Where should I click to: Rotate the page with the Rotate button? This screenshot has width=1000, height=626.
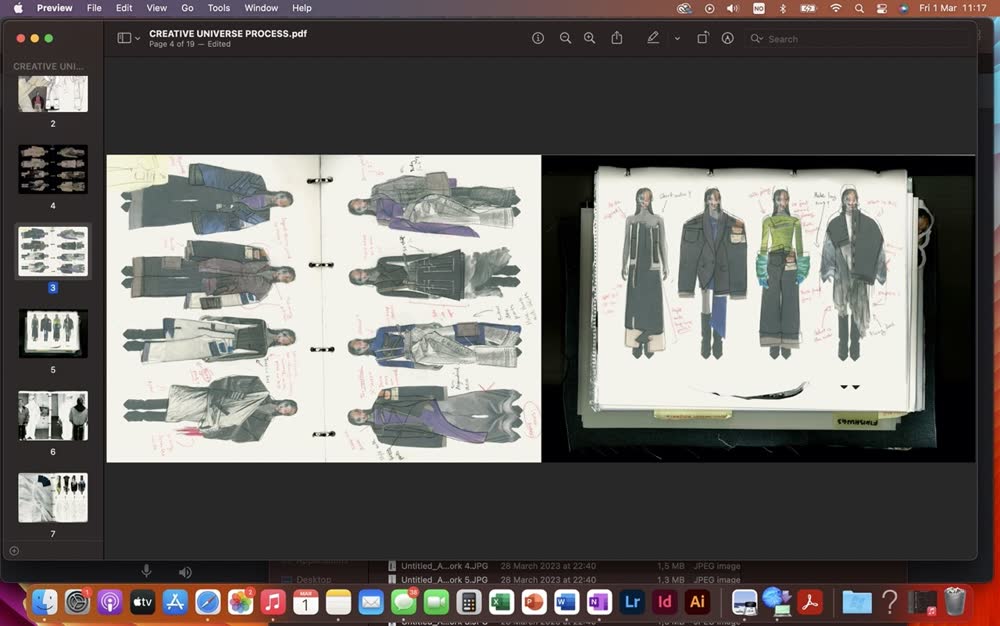click(x=702, y=38)
